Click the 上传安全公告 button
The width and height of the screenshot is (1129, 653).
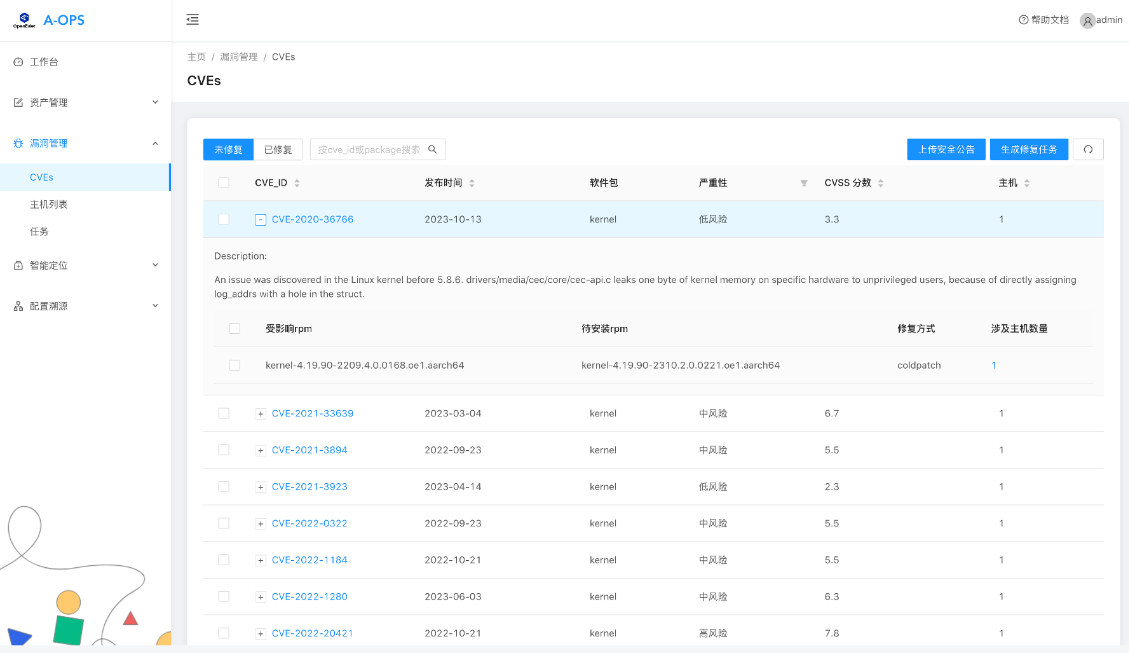point(946,149)
